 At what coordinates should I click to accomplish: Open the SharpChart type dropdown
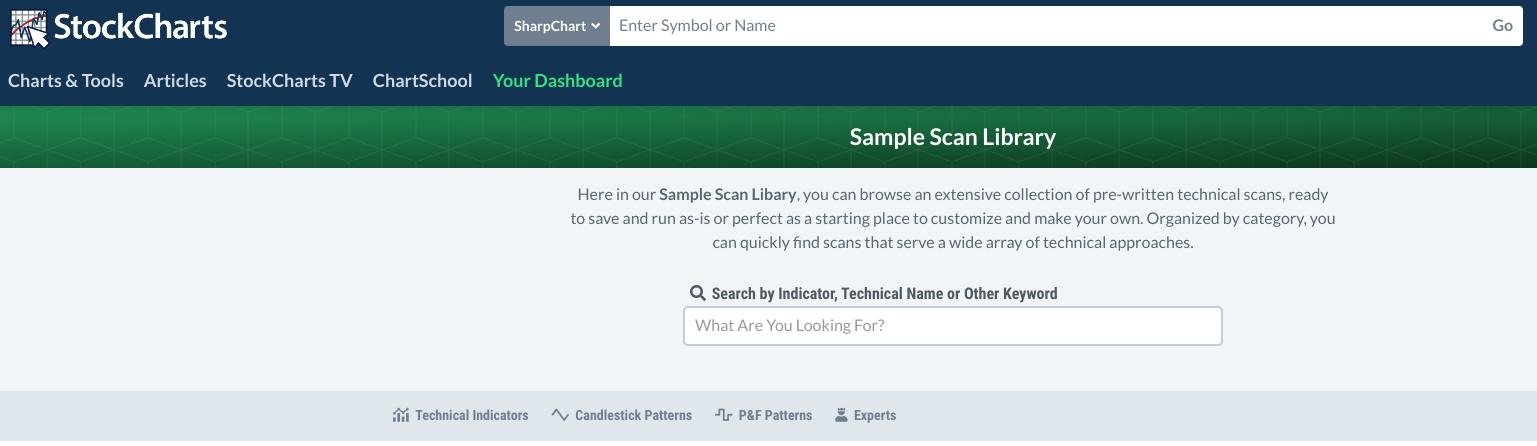(x=557, y=26)
